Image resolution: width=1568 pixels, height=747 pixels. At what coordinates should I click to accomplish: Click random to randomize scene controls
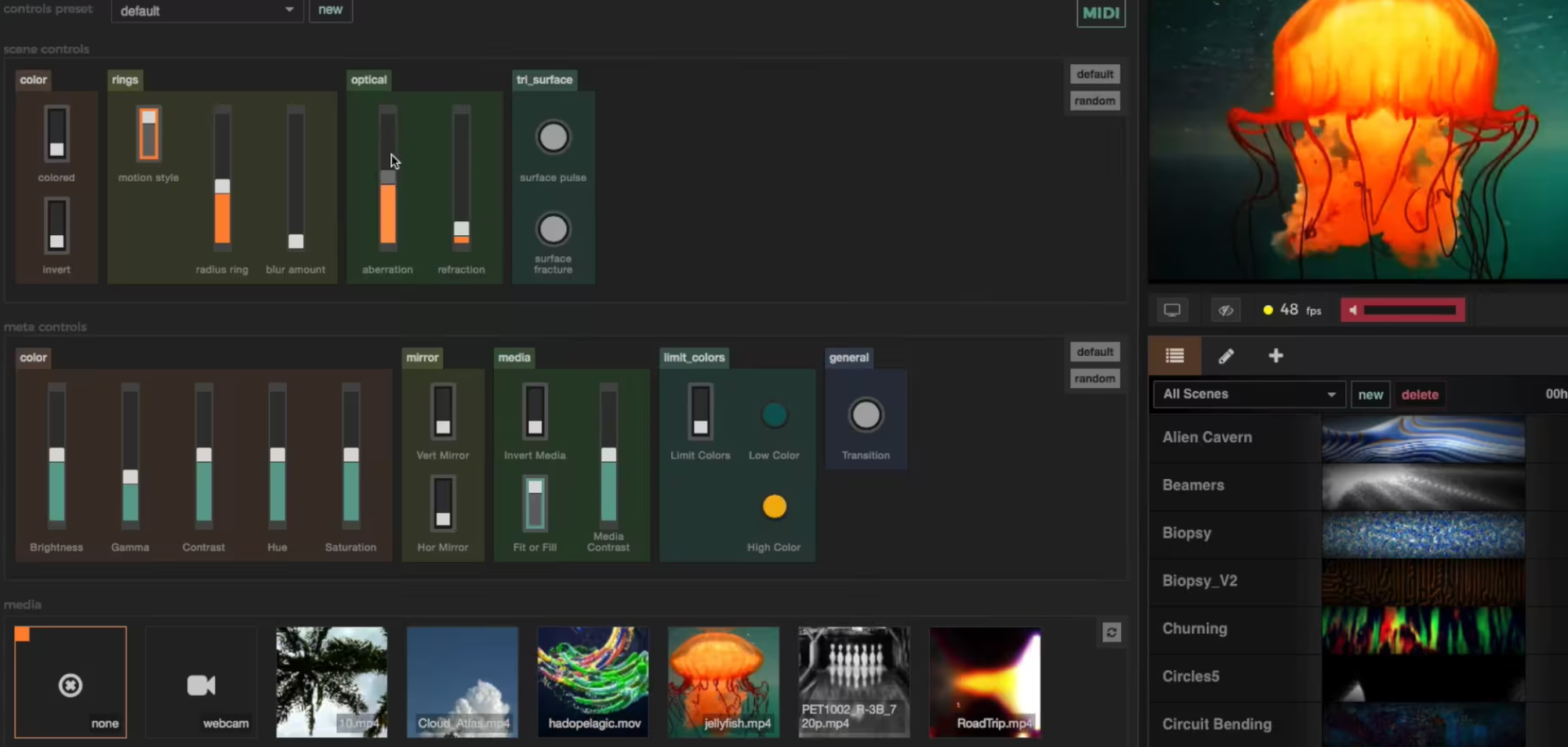point(1094,100)
